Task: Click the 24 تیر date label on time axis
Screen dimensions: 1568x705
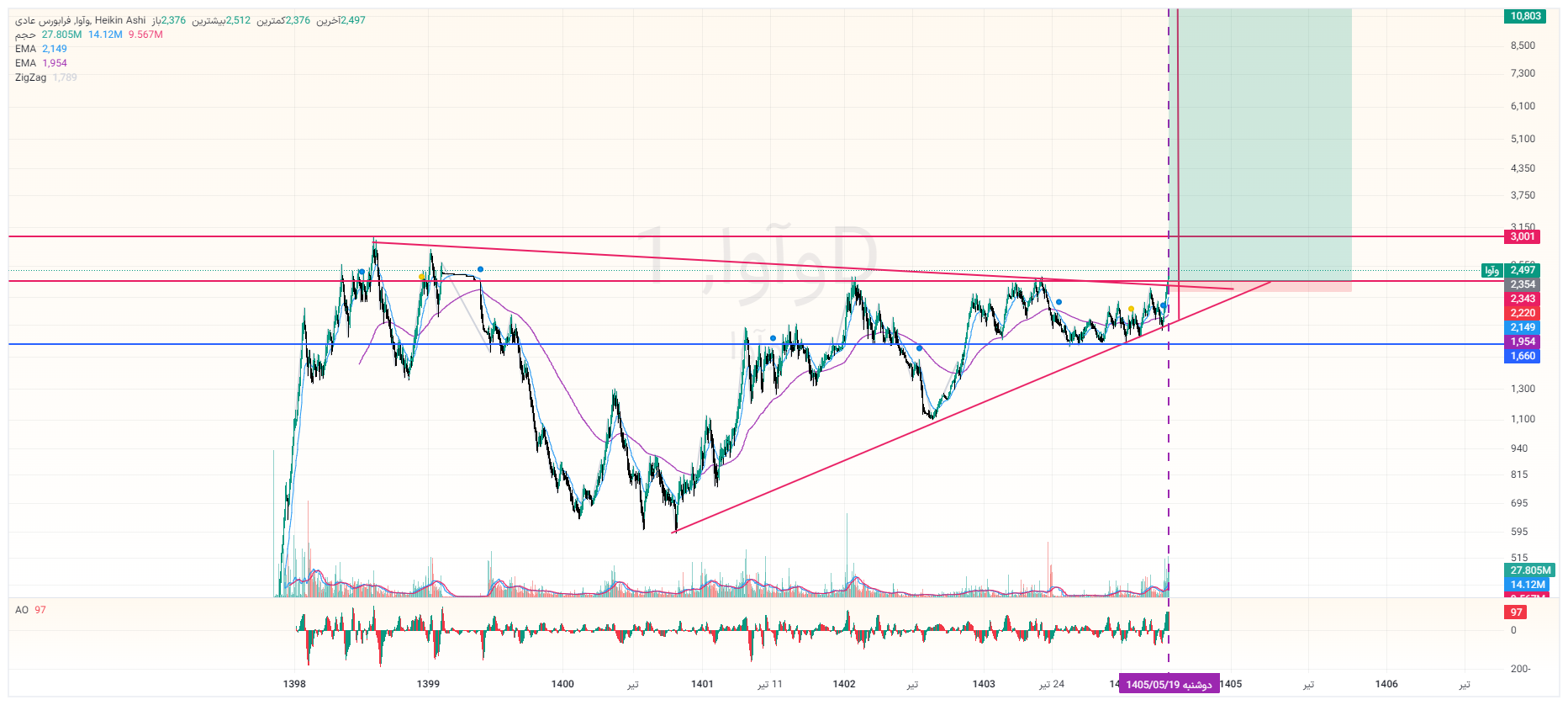Action: 1052,684
